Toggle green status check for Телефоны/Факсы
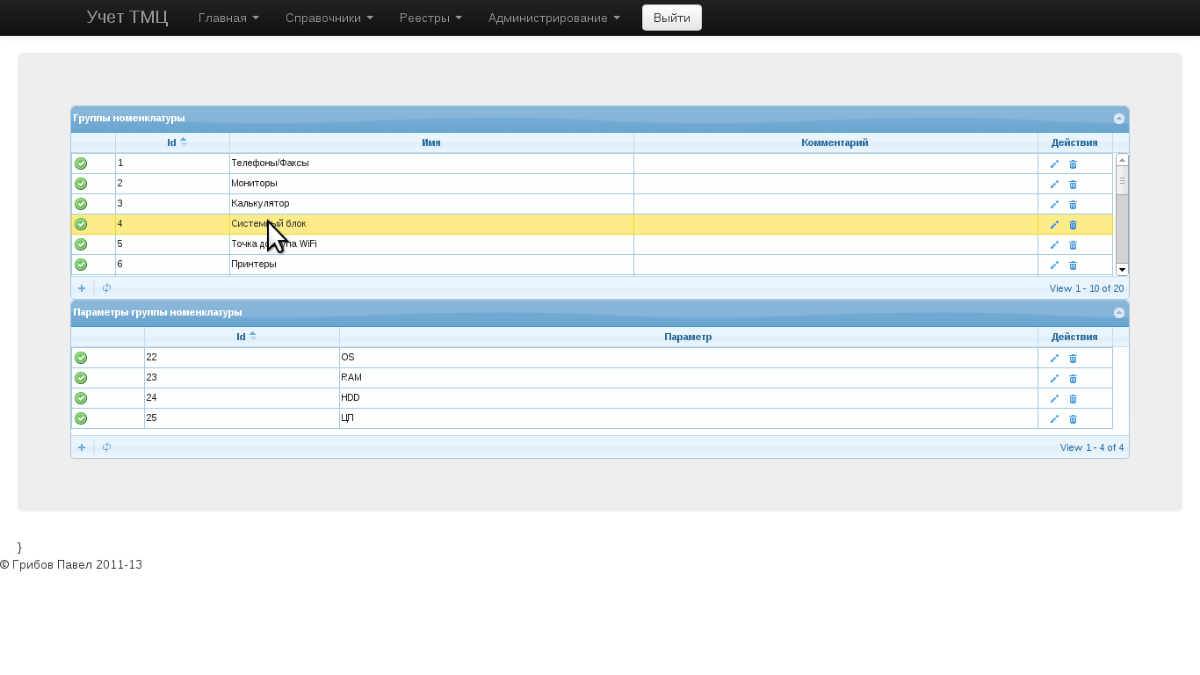This screenshot has width=1200, height=675. (x=81, y=163)
